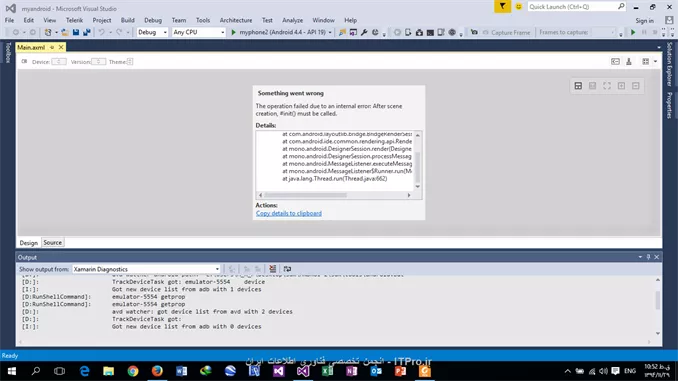This screenshot has width=678, height=381.
Task: Click Clear All icon in Output panel
Action: coord(272,269)
